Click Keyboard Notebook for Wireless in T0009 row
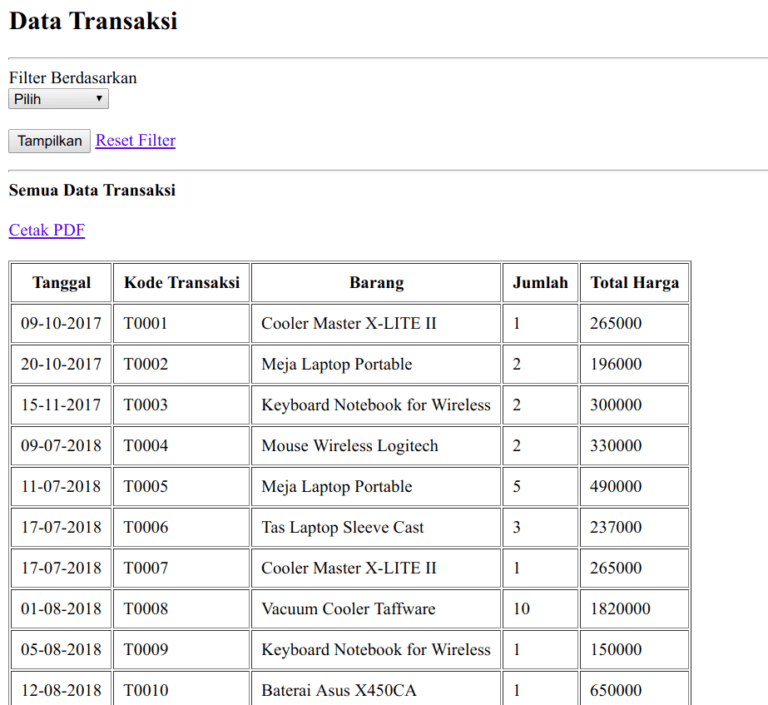The image size is (768, 705). pyautogui.click(x=376, y=649)
